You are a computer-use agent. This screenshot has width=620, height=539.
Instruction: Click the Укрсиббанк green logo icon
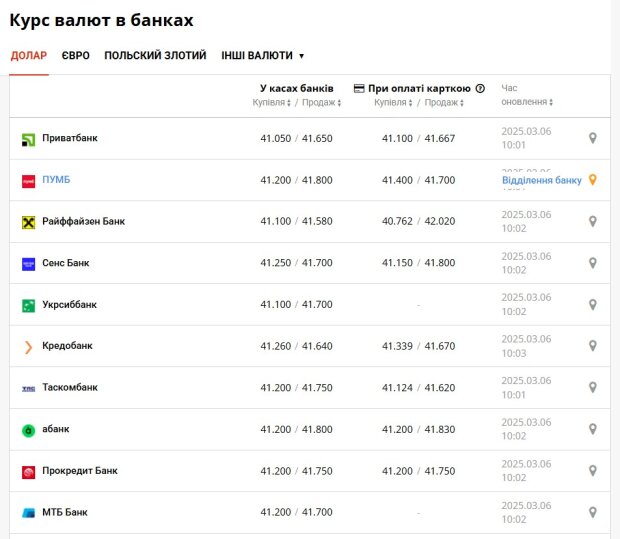pyautogui.click(x=28, y=305)
